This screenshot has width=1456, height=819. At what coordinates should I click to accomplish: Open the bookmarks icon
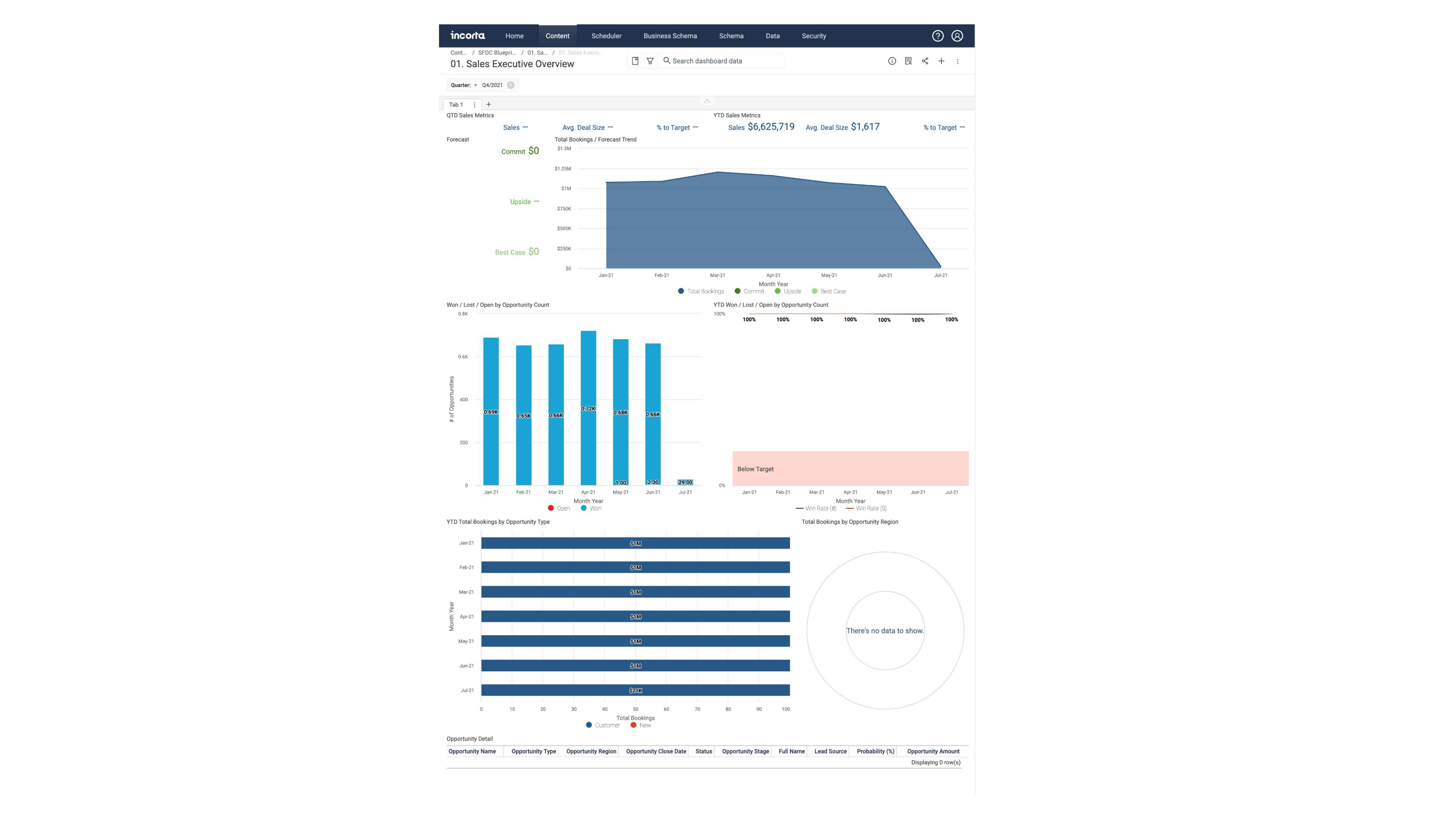click(x=635, y=61)
